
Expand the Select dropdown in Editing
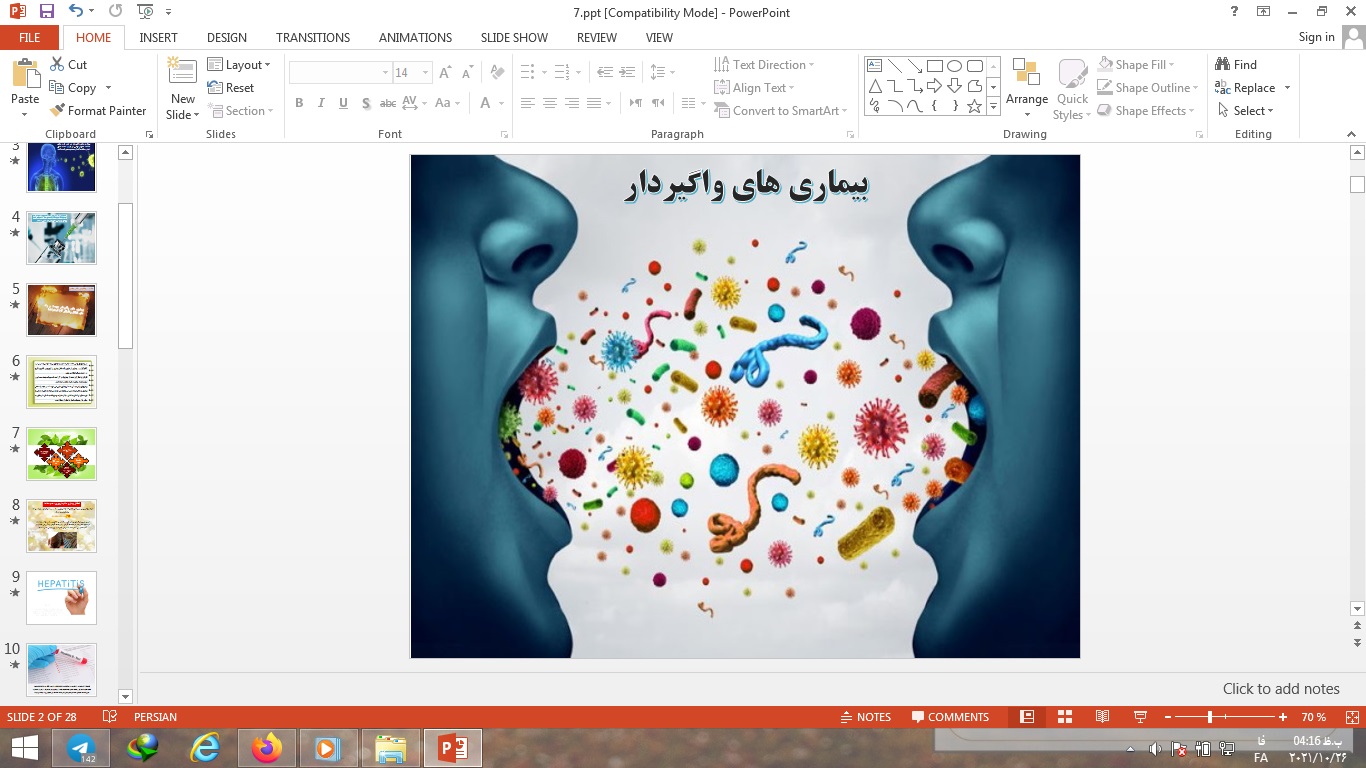[x=1253, y=111]
